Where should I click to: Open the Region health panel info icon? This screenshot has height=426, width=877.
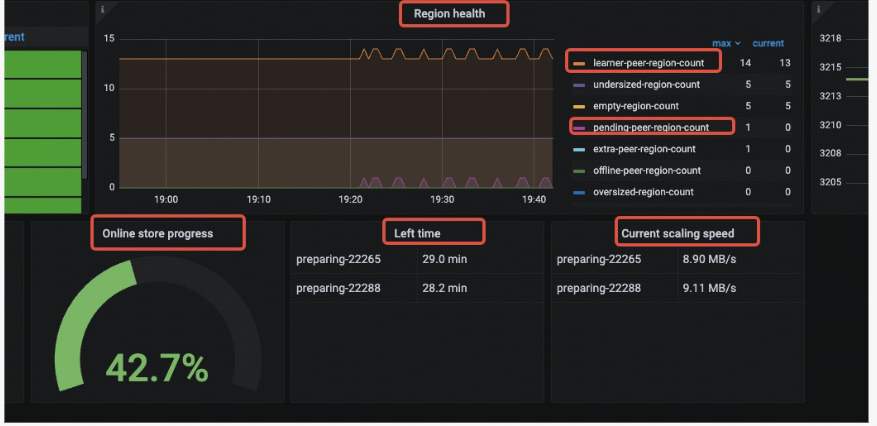tap(102, 9)
